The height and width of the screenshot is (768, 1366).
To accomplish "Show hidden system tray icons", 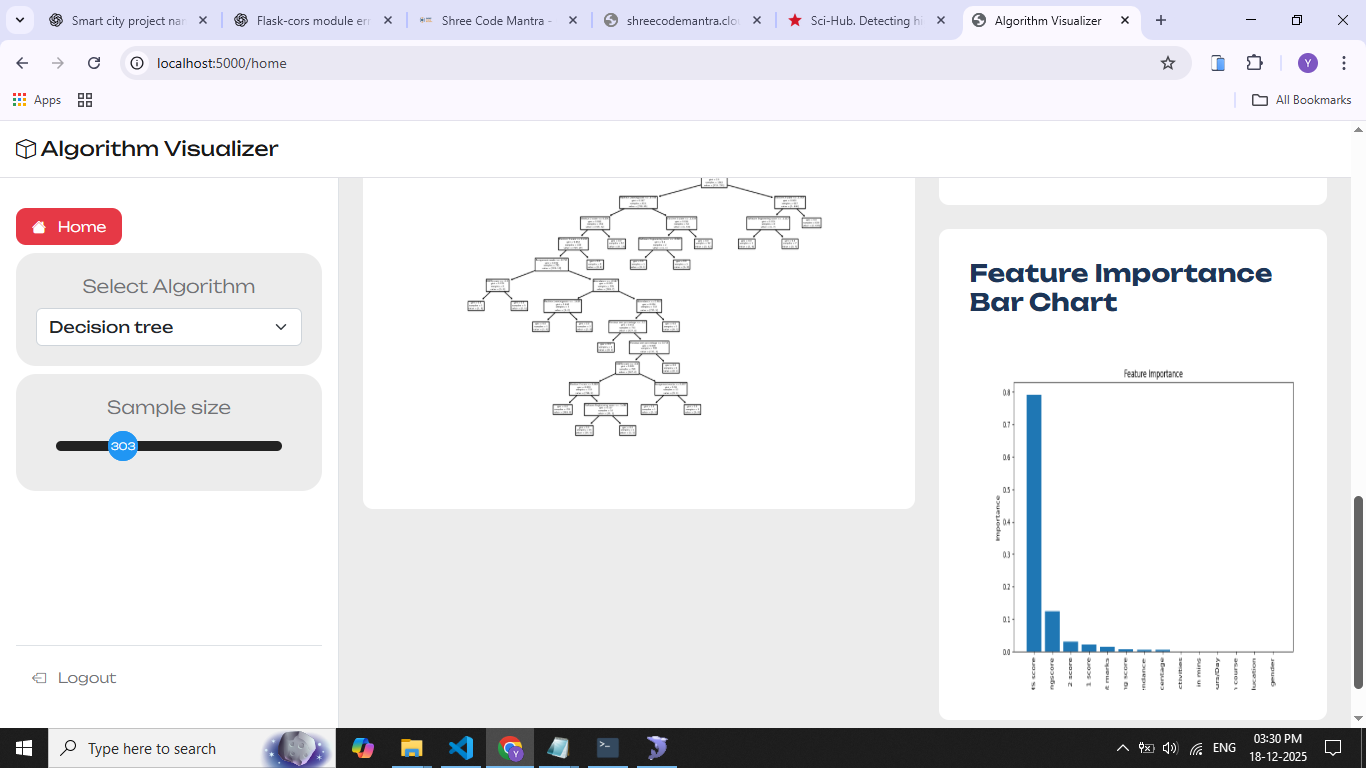I will coord(1122,748).
